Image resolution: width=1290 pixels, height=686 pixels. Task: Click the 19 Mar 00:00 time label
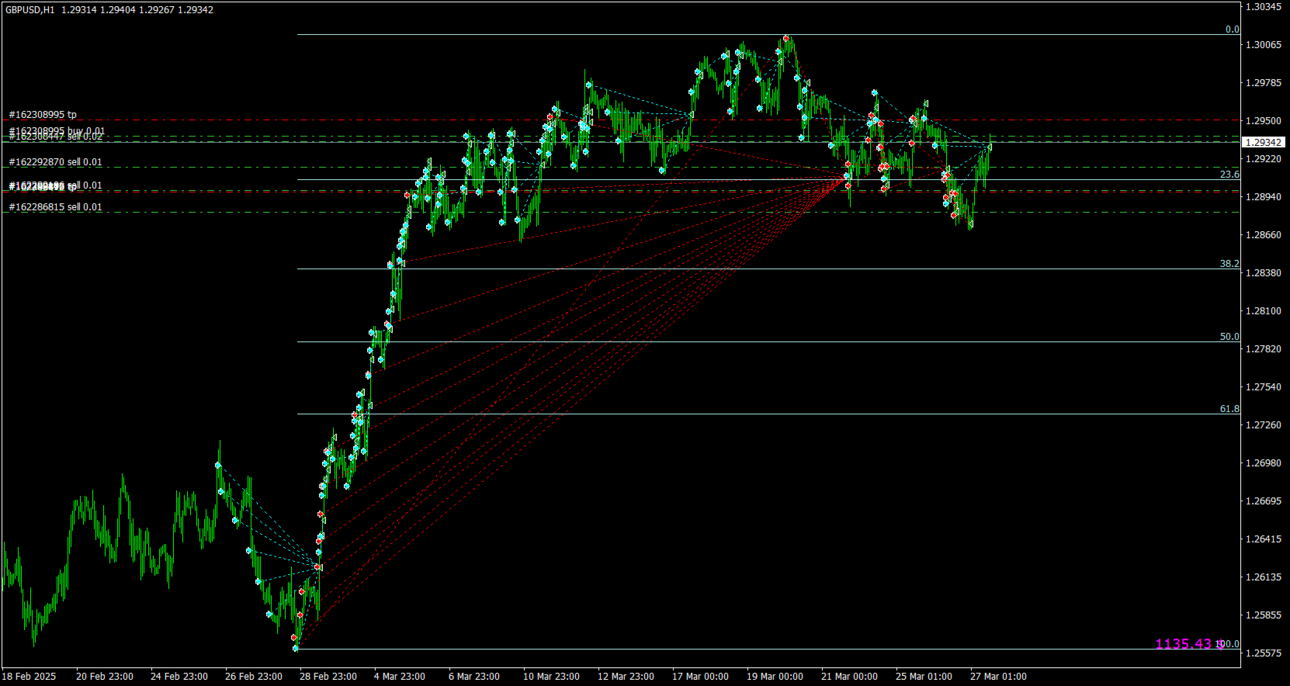tap(776, 677)
